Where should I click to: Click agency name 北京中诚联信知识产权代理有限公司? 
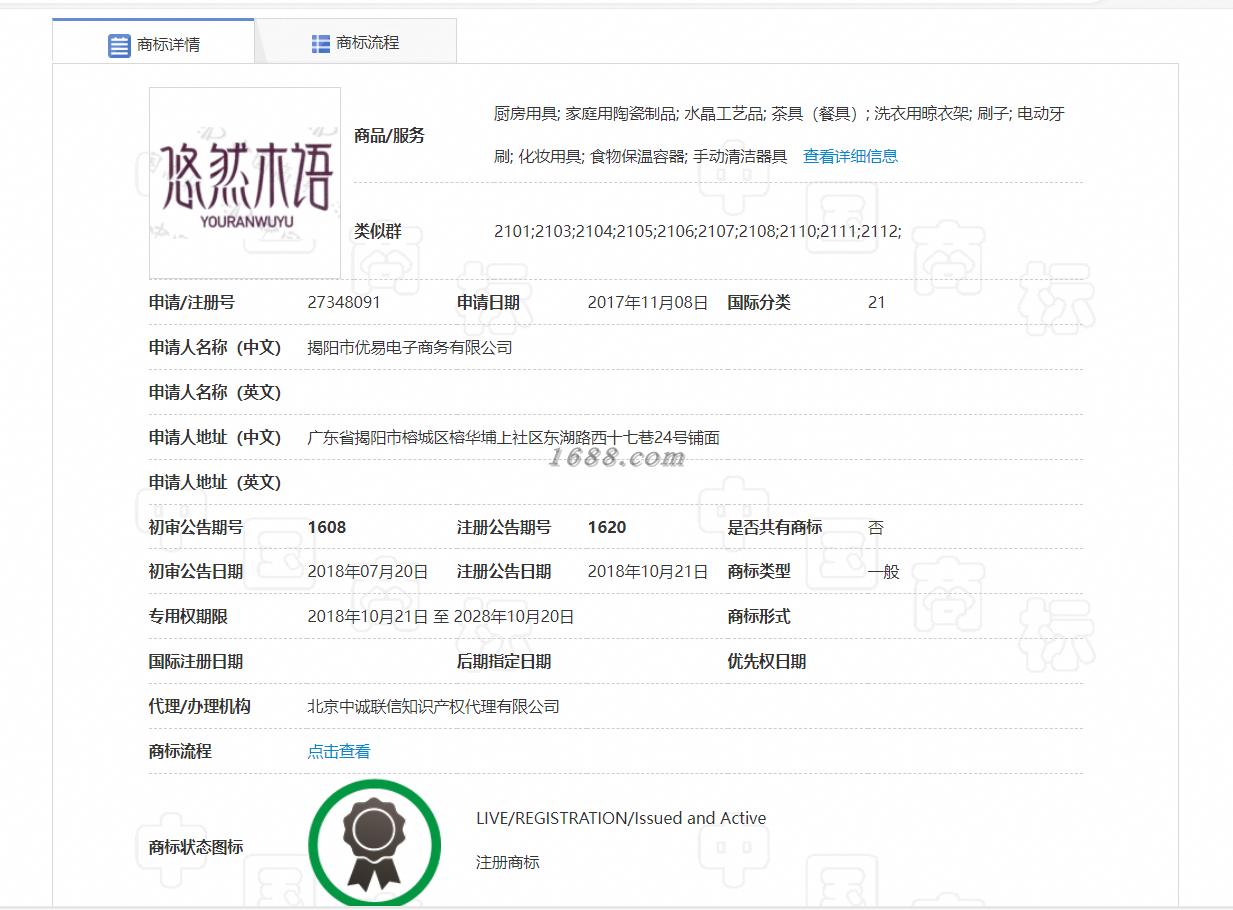433,706
